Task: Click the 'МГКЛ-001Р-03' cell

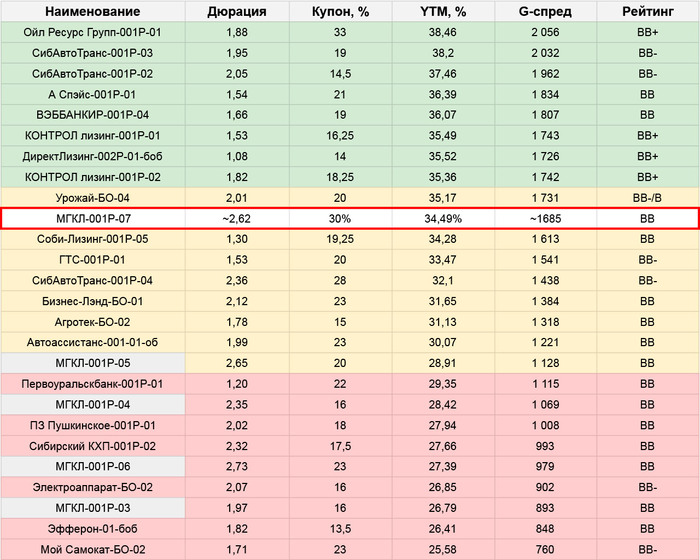Action: point(93,508)
